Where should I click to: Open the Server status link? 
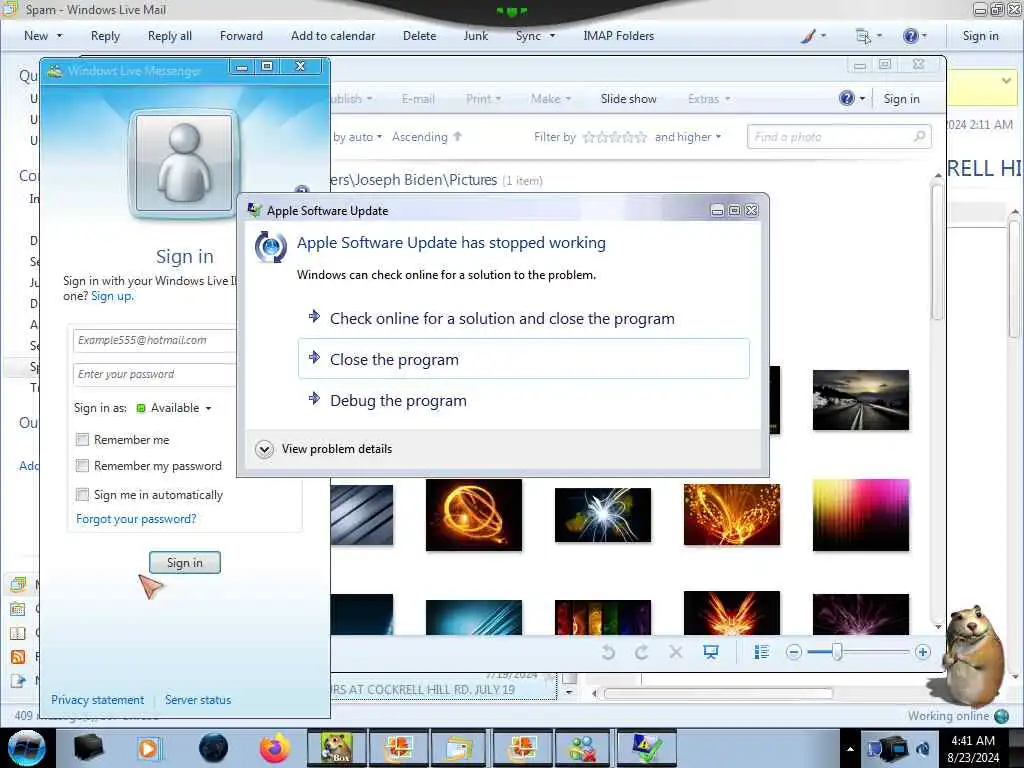[x=198, y=699]
